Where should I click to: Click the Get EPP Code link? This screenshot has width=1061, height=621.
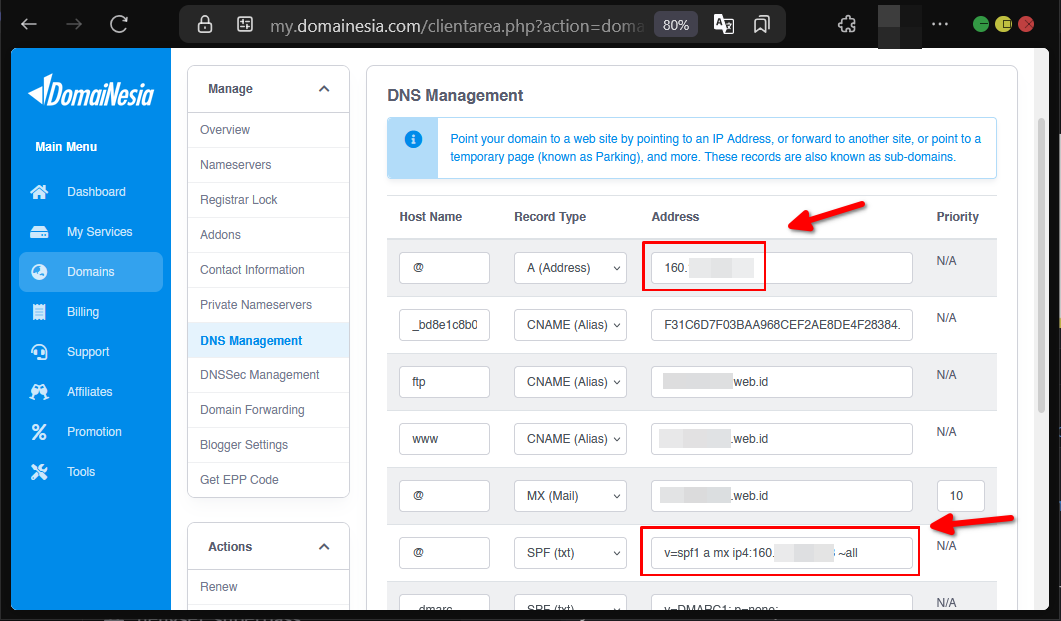click(239, 480)
